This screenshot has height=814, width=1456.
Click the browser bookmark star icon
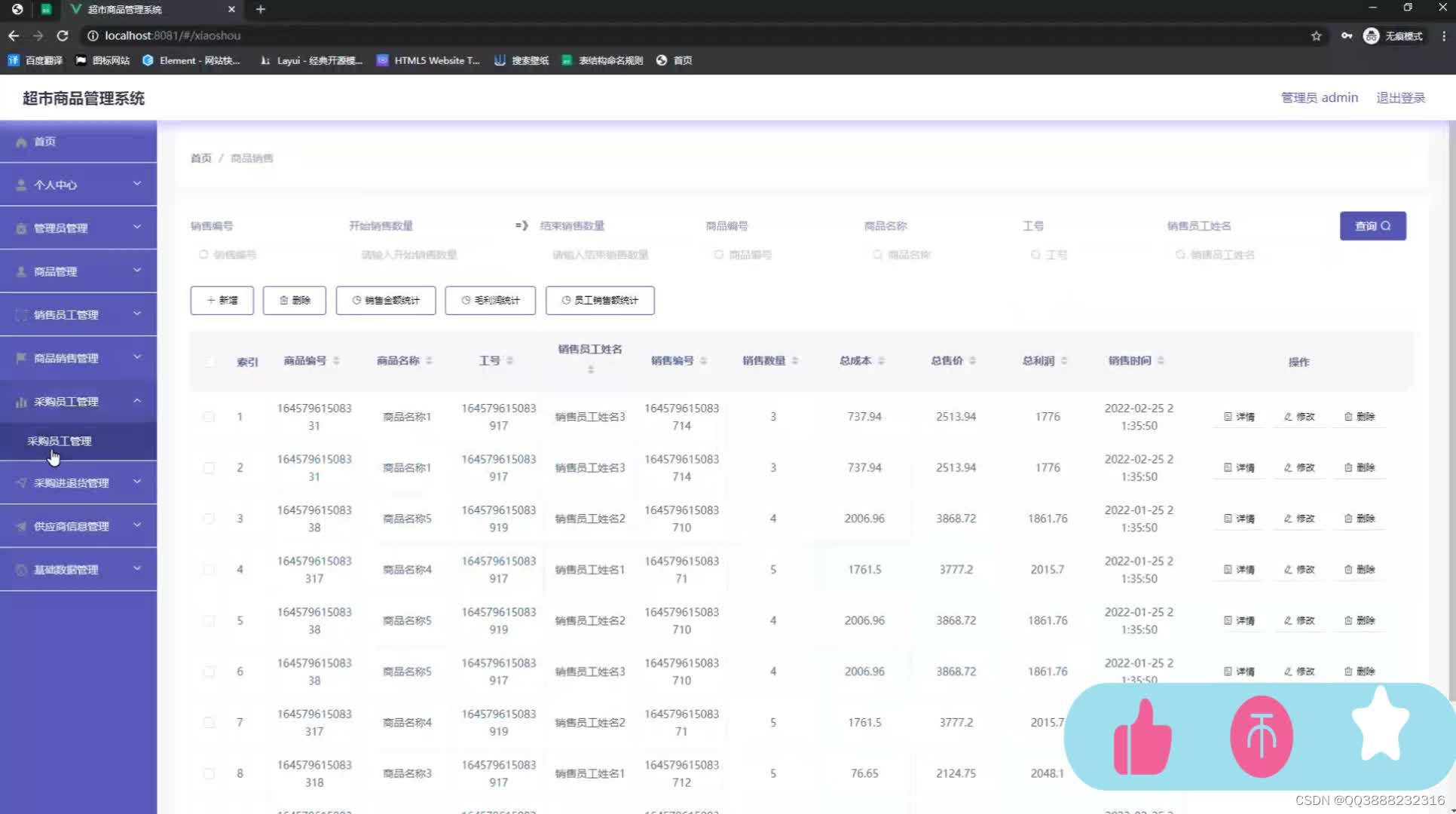click(1314, 35)
